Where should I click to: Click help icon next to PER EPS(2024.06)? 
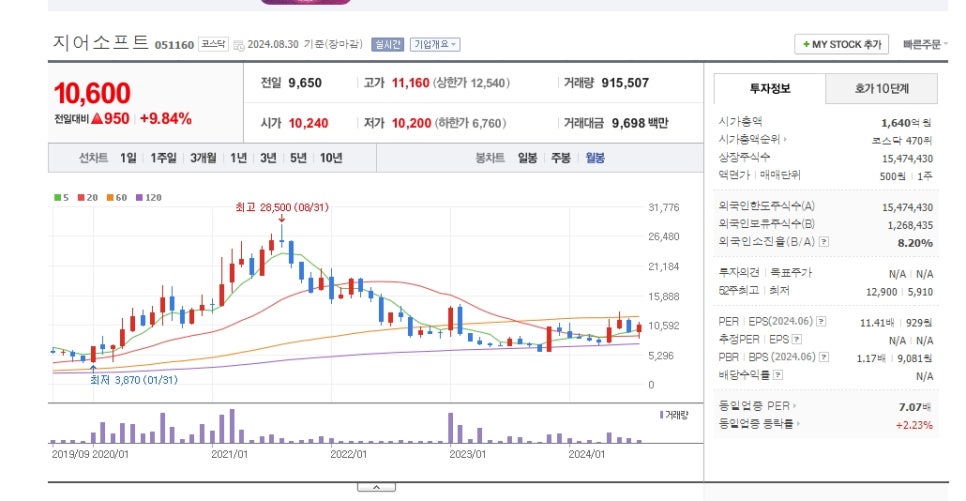click(821, 321)
